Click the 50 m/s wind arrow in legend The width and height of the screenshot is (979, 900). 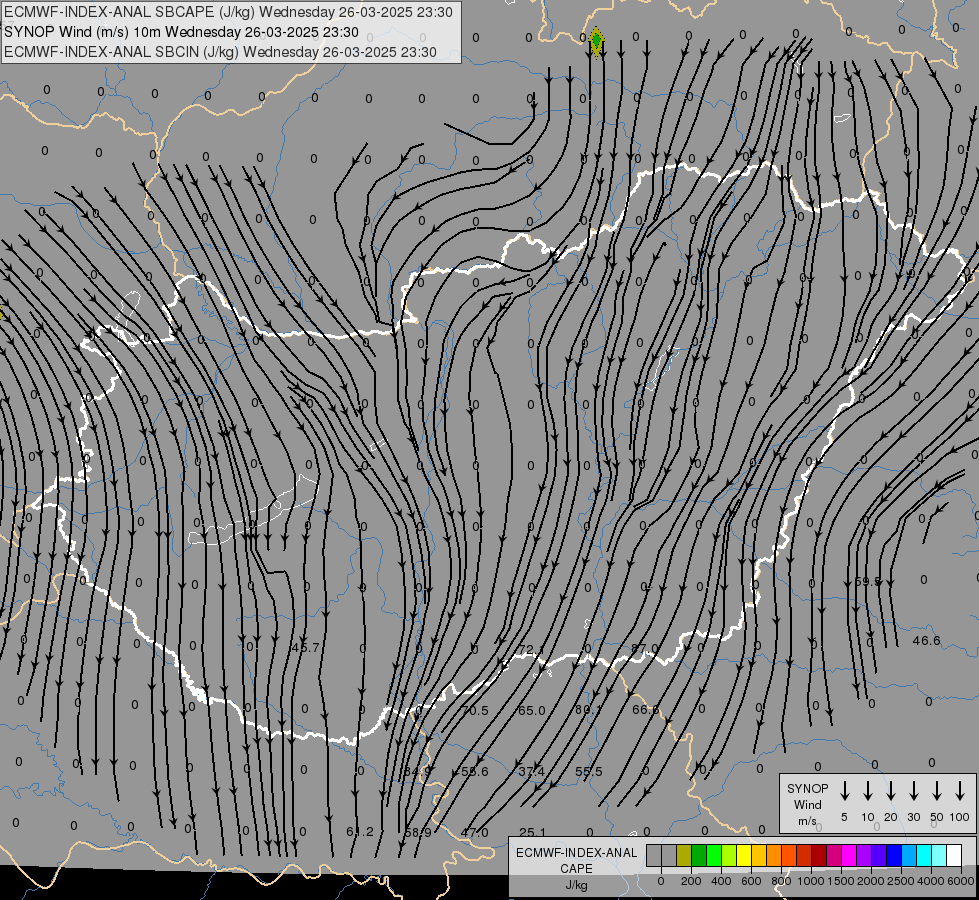(937, 791)
